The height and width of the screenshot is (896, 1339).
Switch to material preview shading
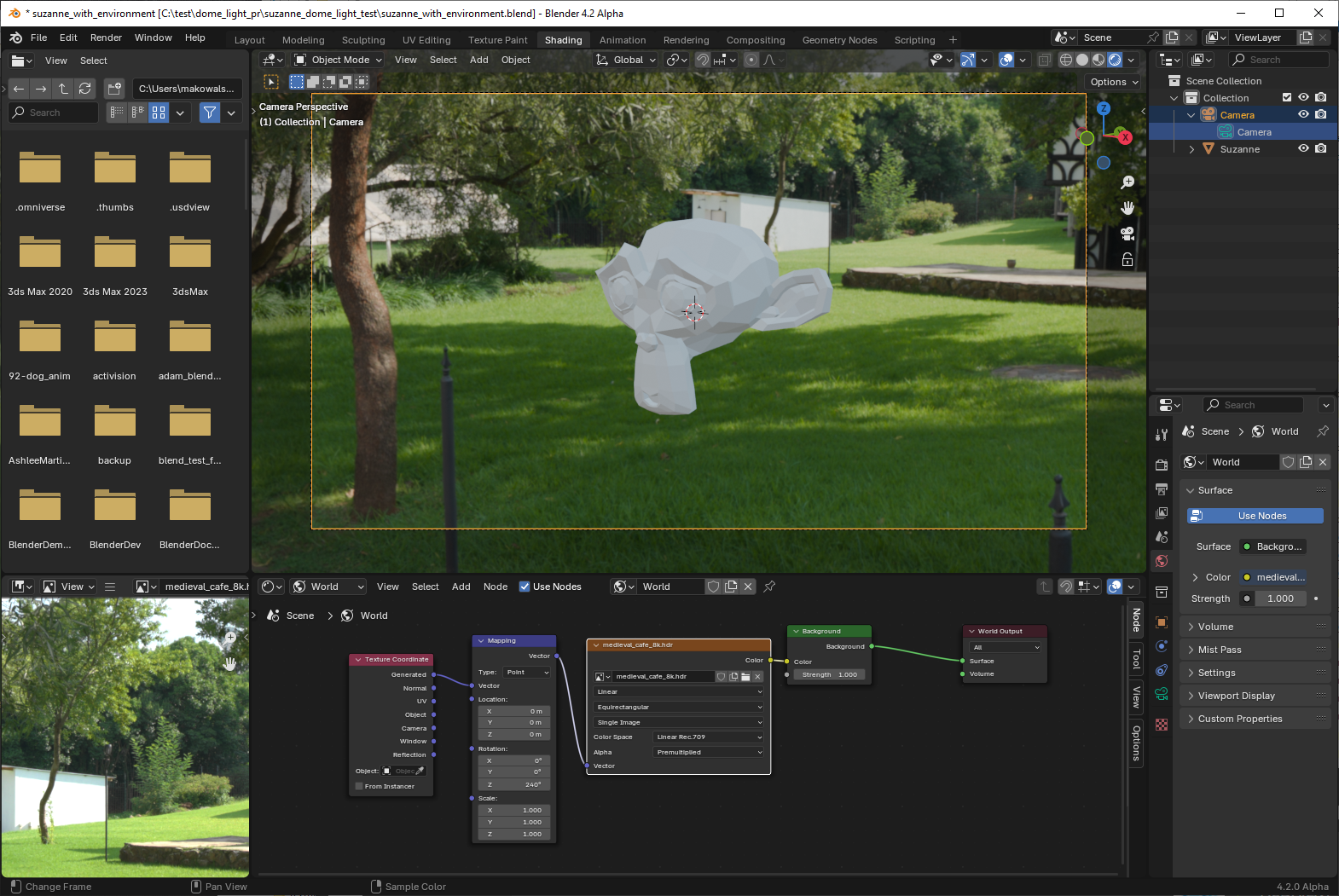click(x=1098, y=60)
